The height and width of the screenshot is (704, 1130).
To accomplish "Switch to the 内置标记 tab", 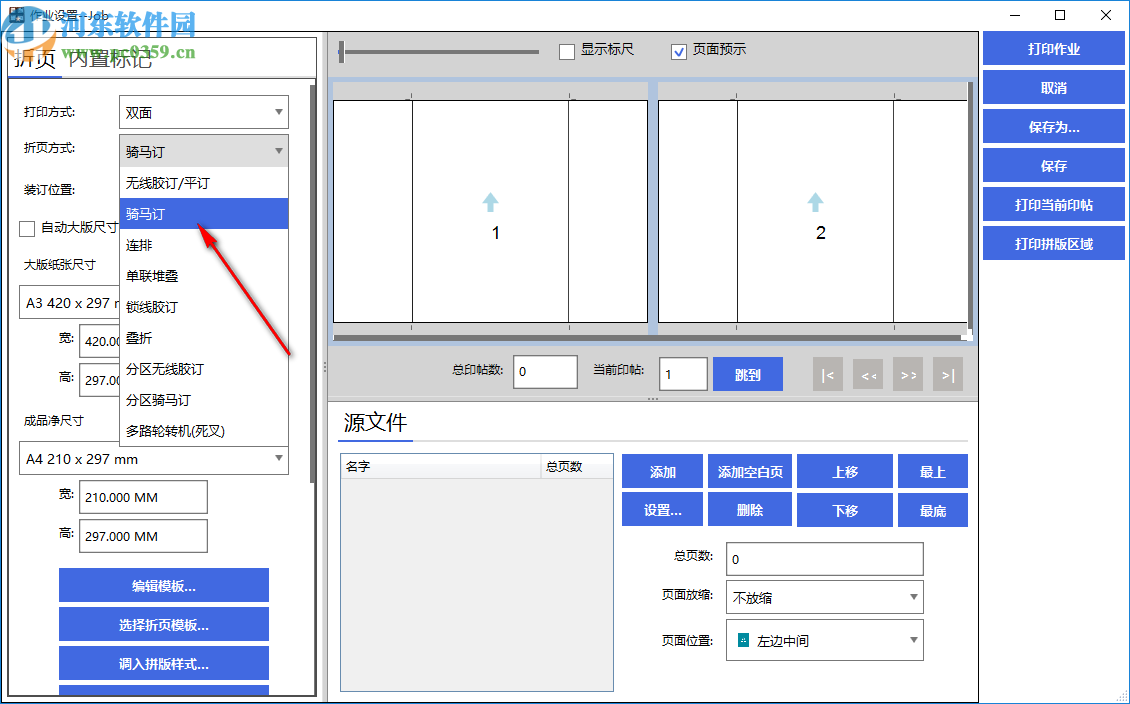I will pos(110,59).
